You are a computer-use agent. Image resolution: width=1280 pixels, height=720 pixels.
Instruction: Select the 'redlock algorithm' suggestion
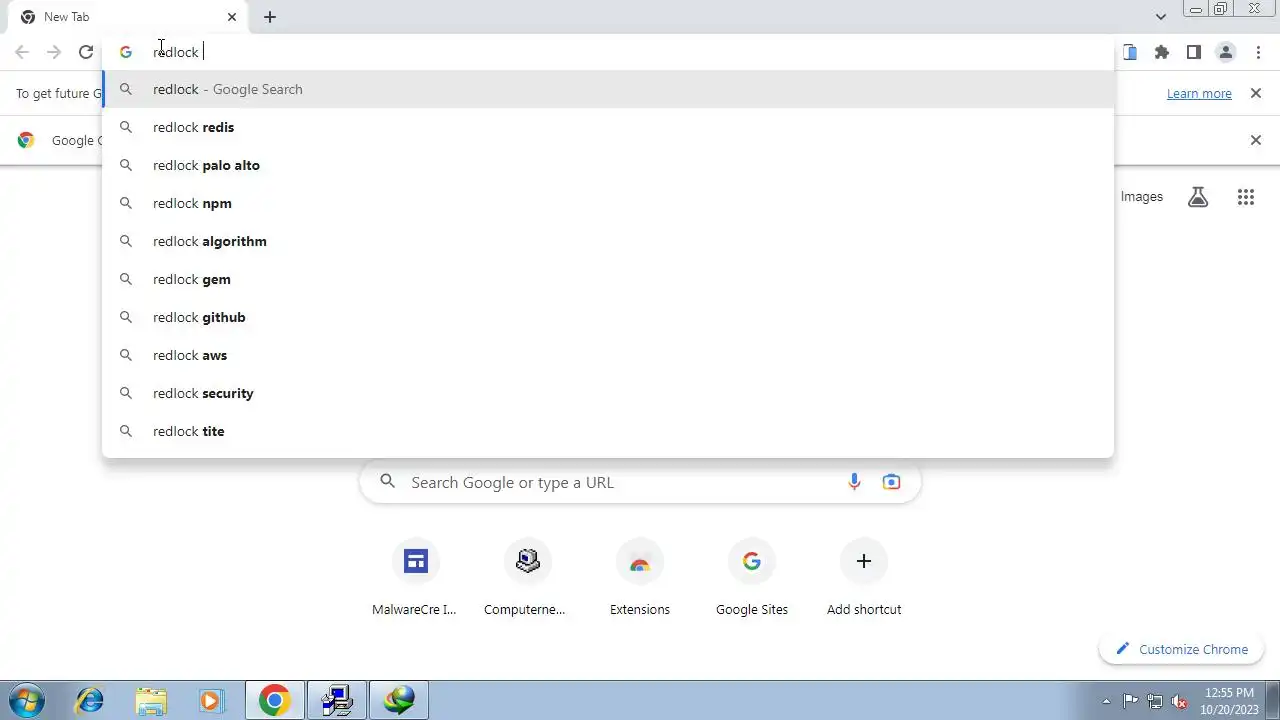pyautogui.click(x=608, y=241)
